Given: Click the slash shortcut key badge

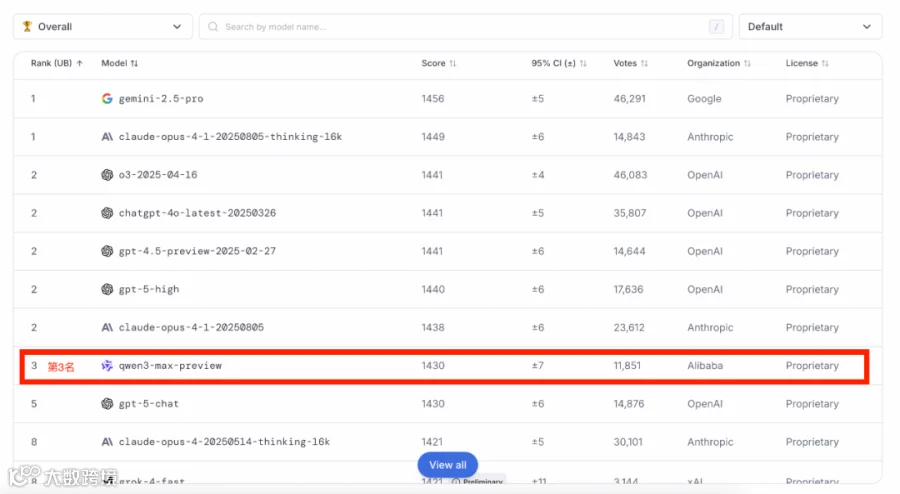Looking at the screenshot, I should [x=716, y=26].
